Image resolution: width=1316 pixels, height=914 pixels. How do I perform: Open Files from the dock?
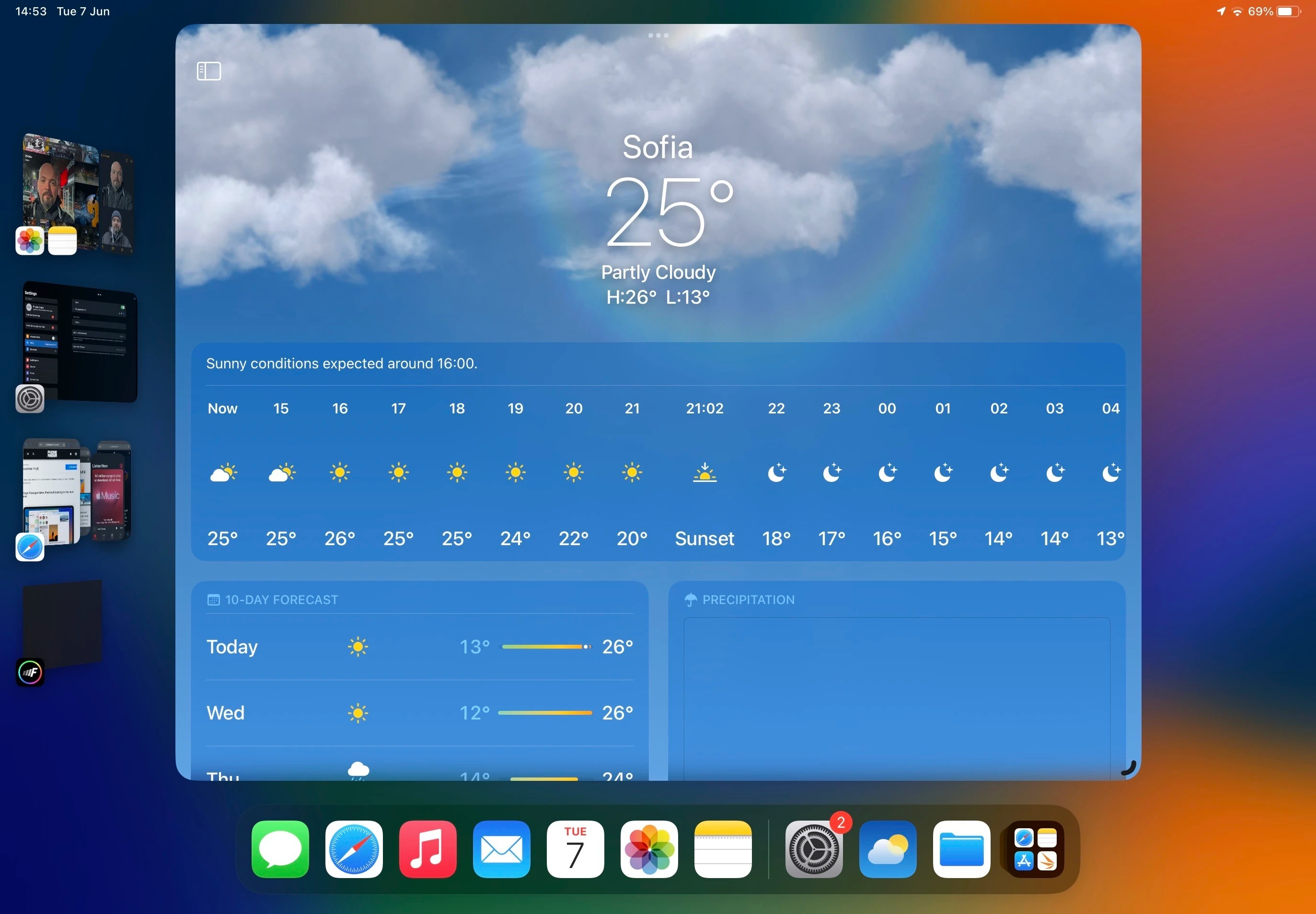(961, 849)
